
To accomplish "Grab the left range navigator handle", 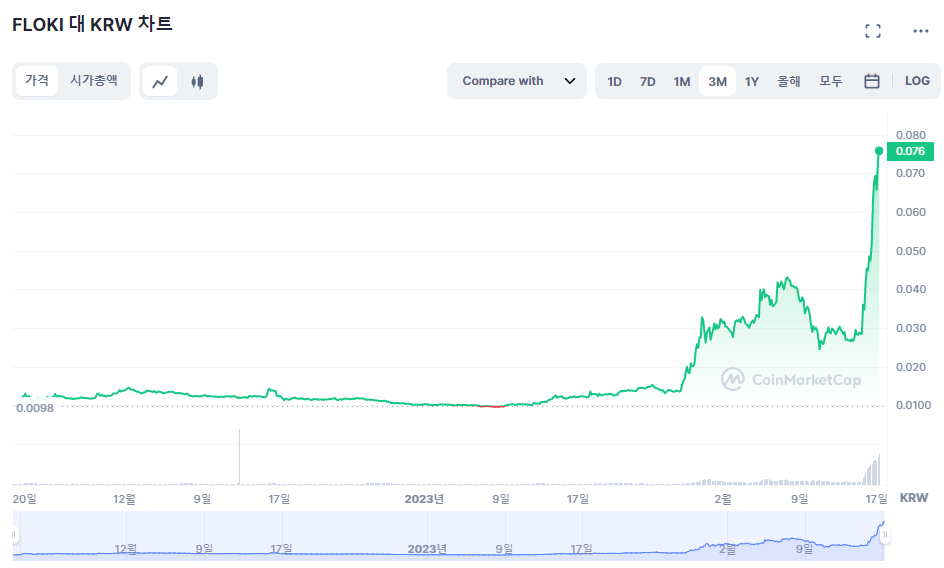I will [x=13, y=534].
